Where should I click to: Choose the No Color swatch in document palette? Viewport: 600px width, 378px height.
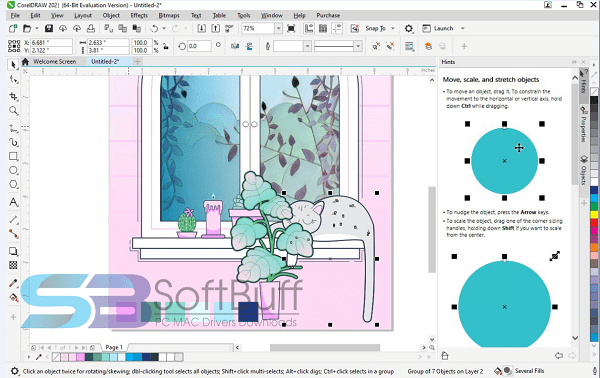(56, 357)
